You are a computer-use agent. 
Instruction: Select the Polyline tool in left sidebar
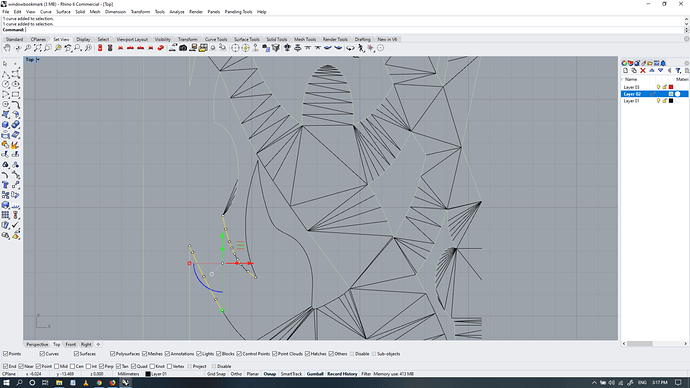tap(6, 74)
